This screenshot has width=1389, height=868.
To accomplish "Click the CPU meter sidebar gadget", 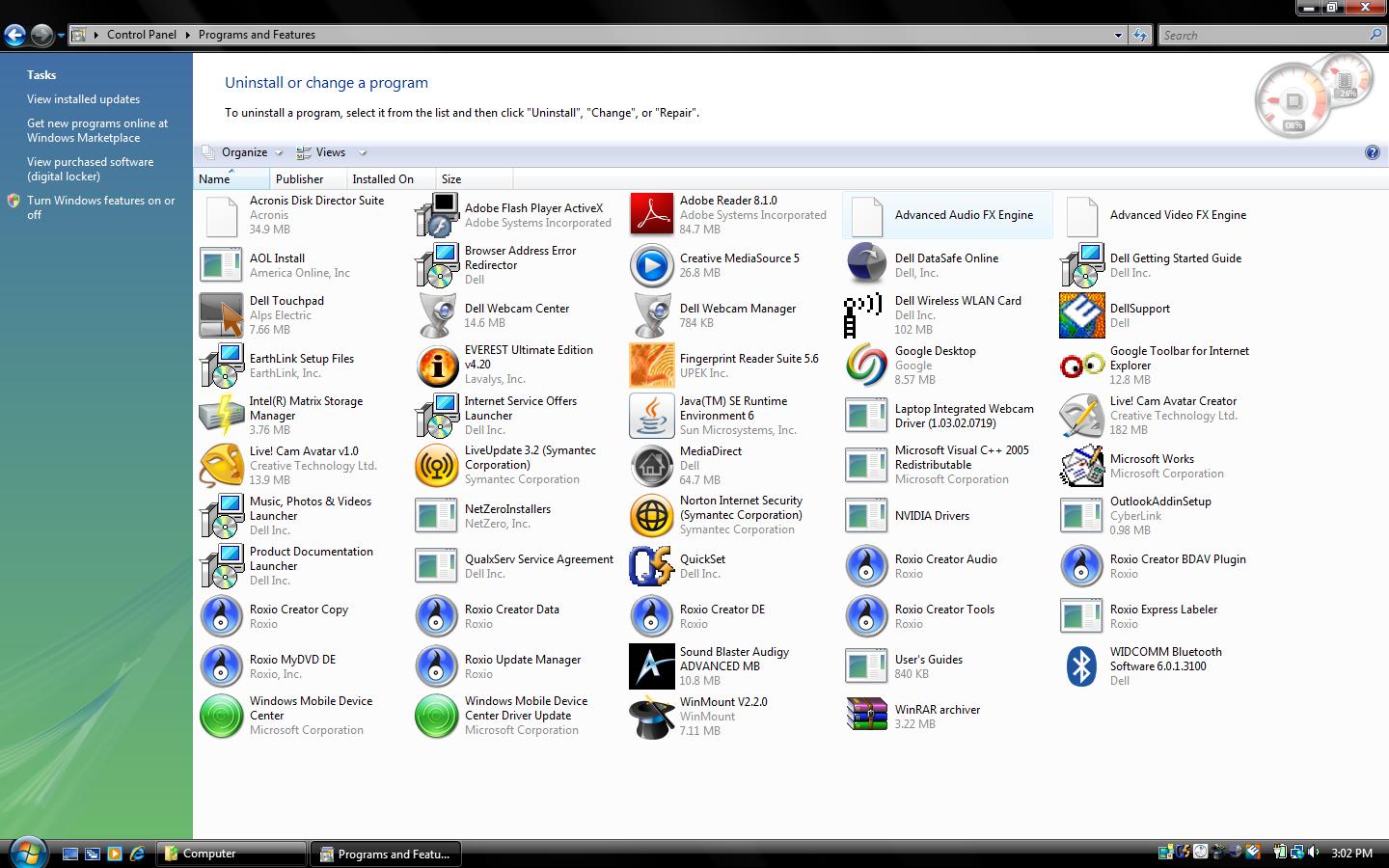I will tap(1295, 99).
